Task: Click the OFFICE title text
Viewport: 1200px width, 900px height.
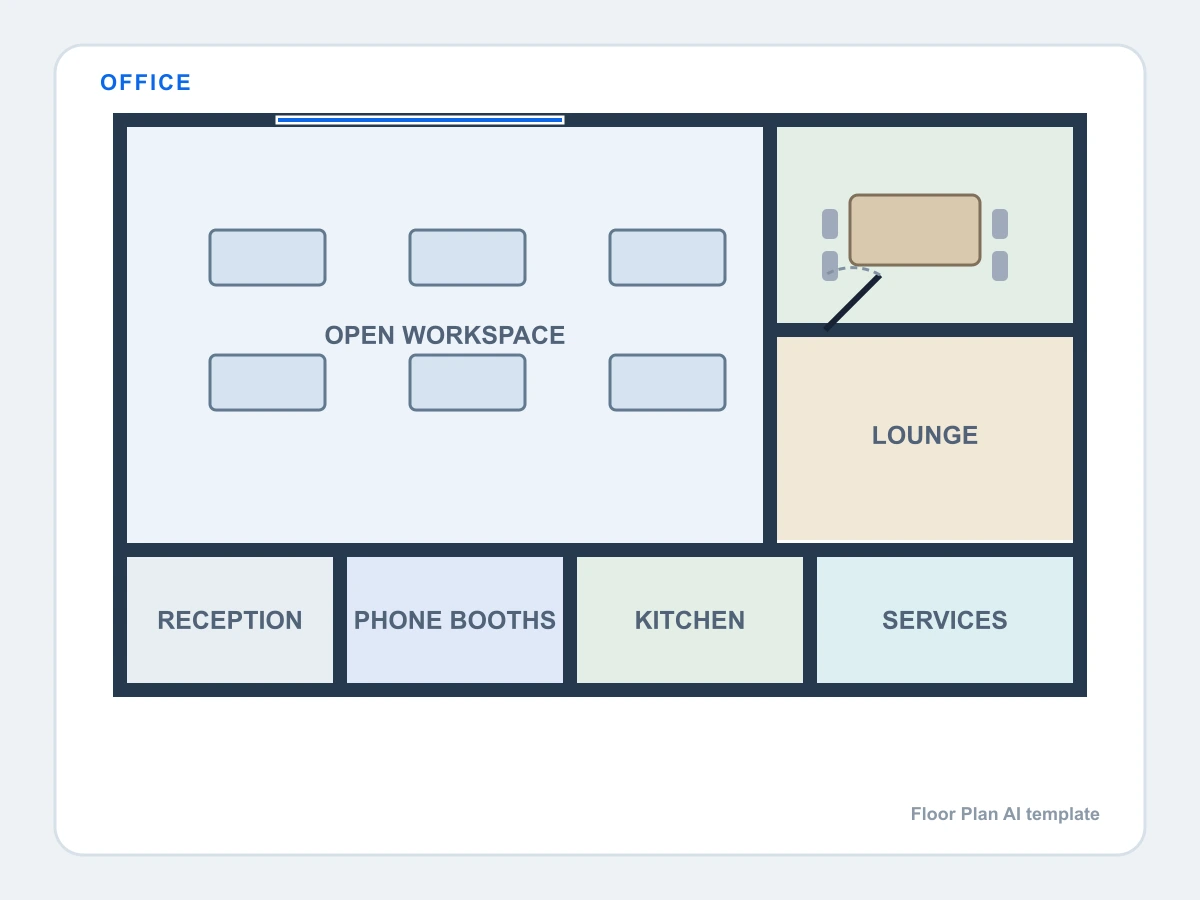Action: point(146,83)
